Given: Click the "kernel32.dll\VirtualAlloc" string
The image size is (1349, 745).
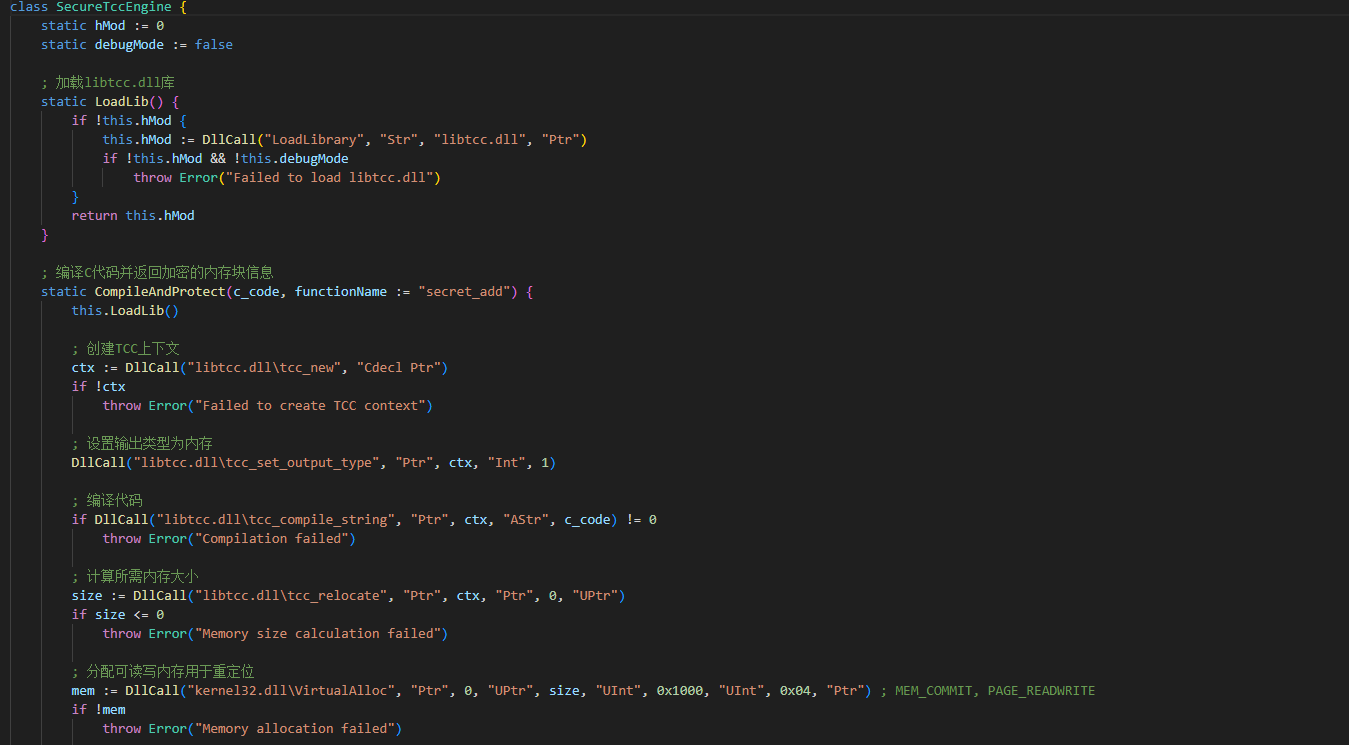Looking at the screenshot, I should click(291, 691).
